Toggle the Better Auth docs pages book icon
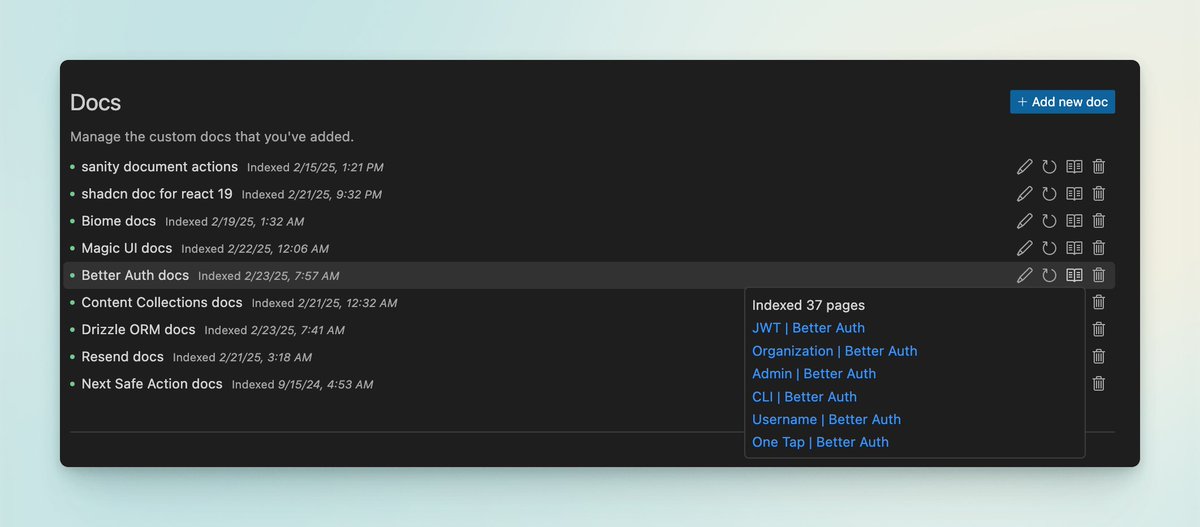Viewport: 1200px width, 527px height. coord(1074,275)
